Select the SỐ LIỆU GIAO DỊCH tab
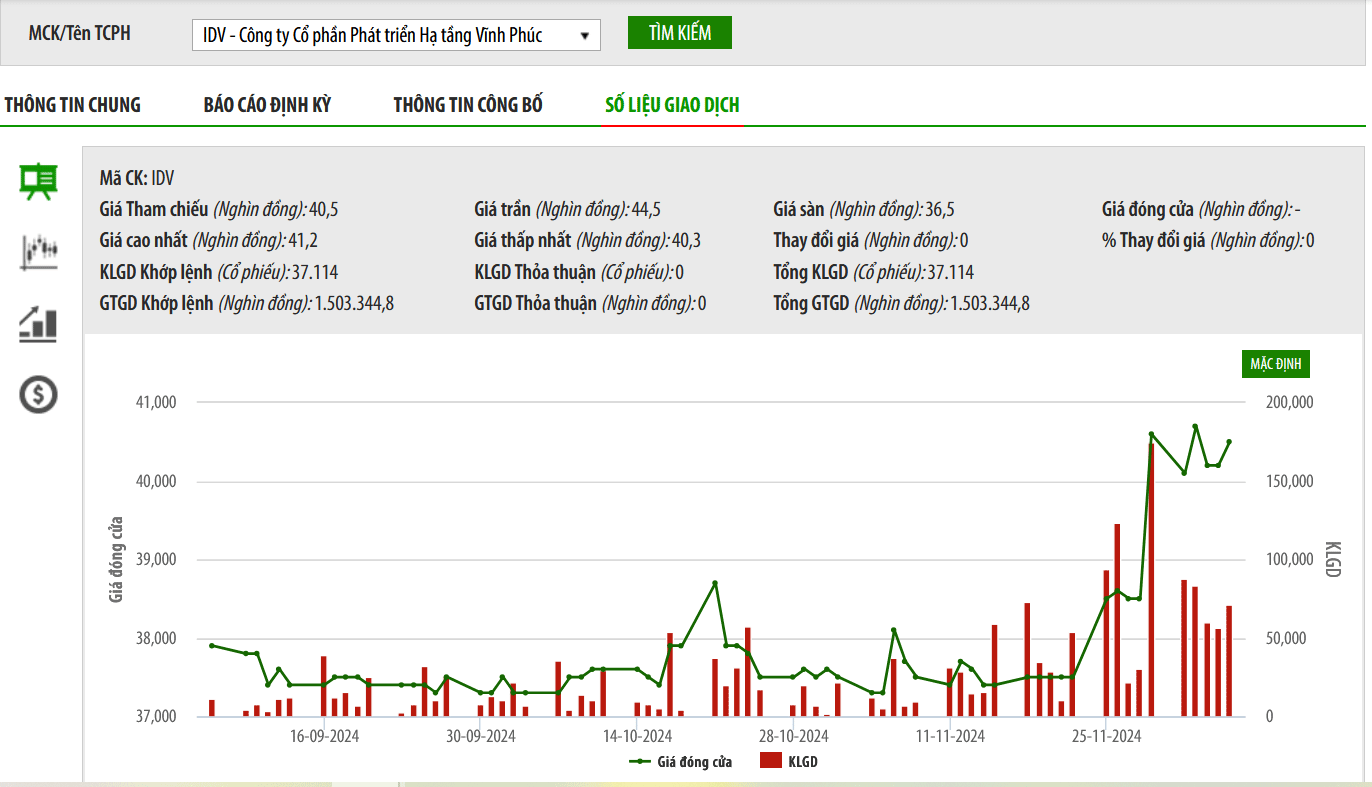The image size is (1372, 787). (x=672, y=105)
